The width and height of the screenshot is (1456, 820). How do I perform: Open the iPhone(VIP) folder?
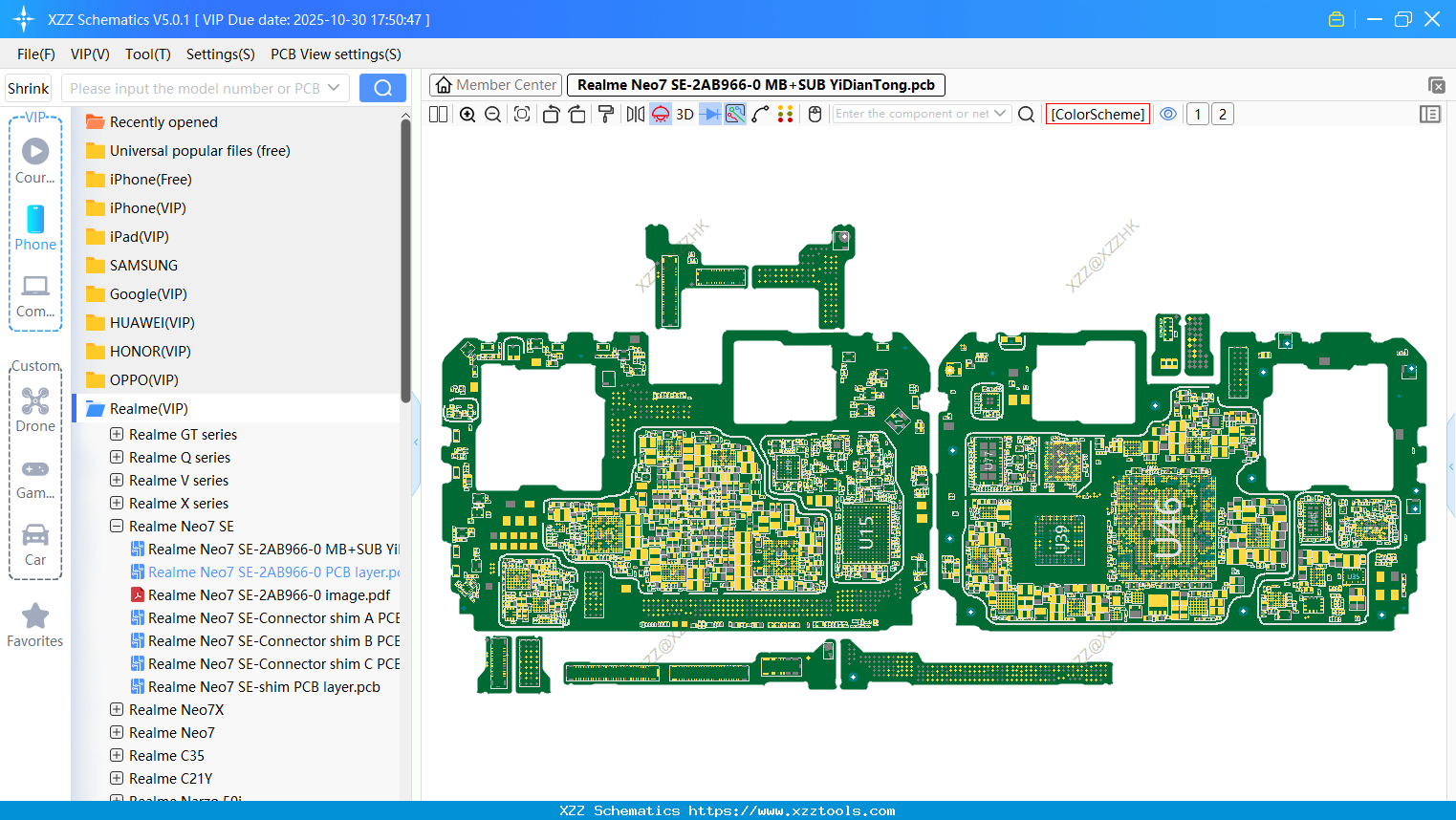[136, 208]
